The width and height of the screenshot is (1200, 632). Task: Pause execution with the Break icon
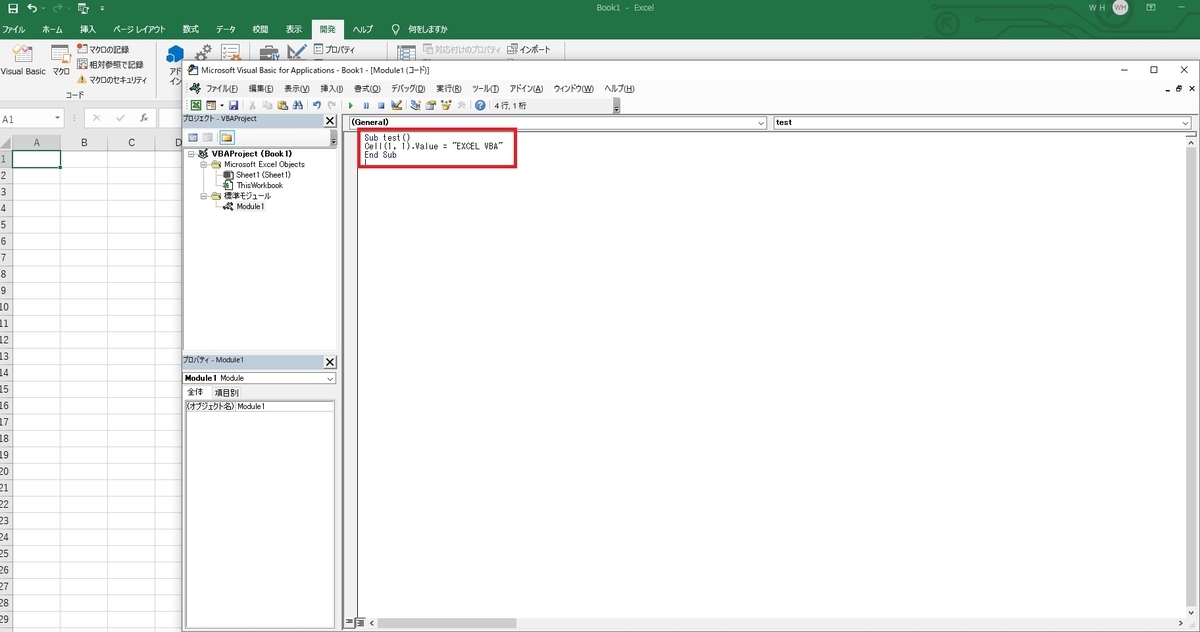366,105
